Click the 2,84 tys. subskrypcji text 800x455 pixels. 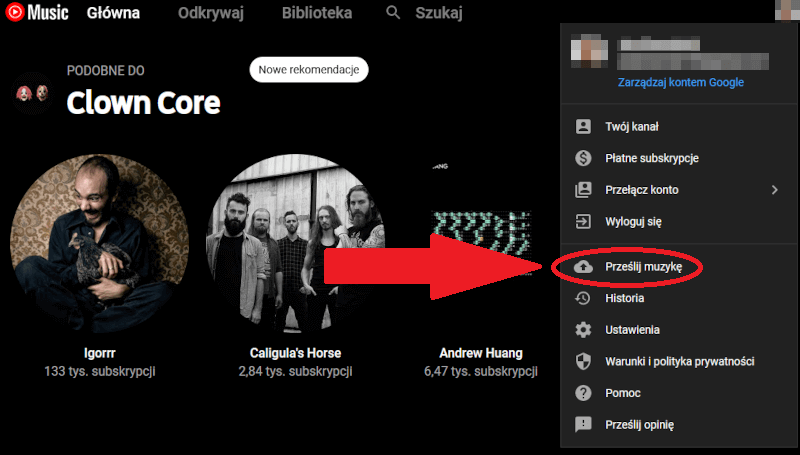click(295, 371)
